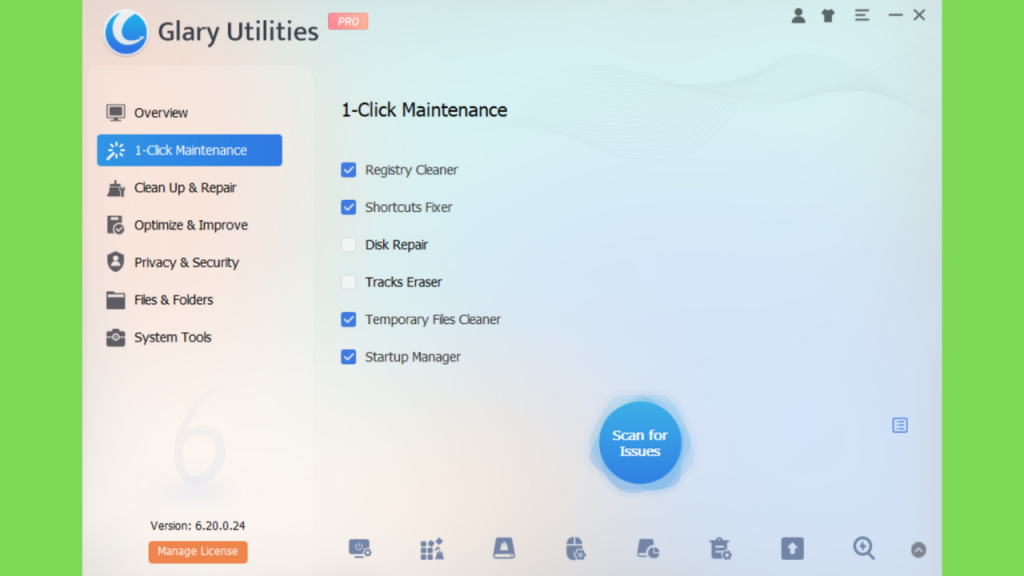
Task: Open the disk space analyzer icon (drive with pie chart)
Action: (648, 549)
